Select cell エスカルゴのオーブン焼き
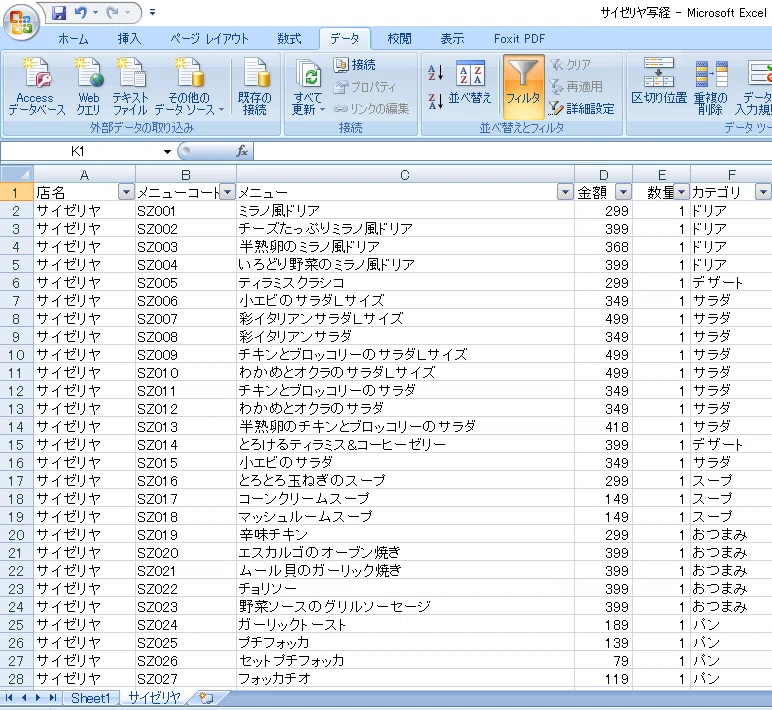This screenshot has height=710, width=772. point(405,552)
